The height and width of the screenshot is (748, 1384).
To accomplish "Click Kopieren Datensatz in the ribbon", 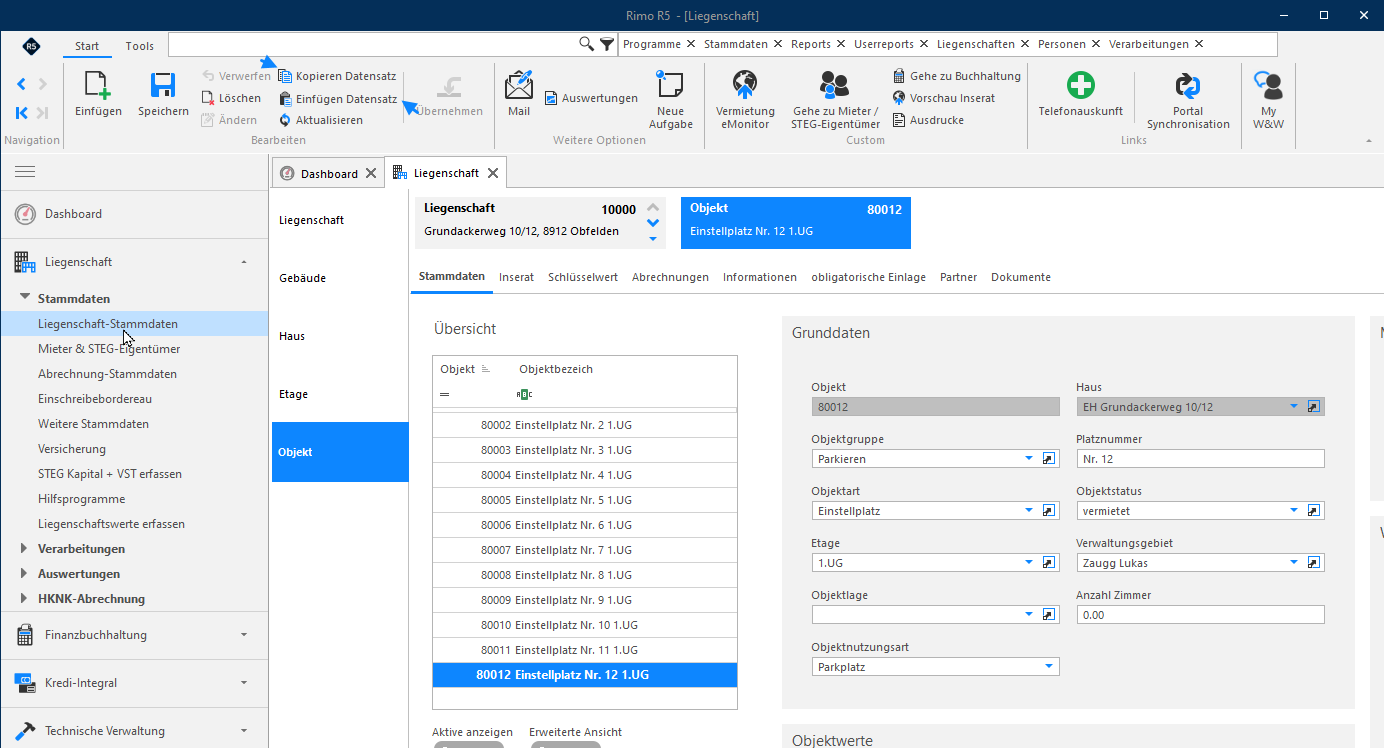I will coord(337,76).
